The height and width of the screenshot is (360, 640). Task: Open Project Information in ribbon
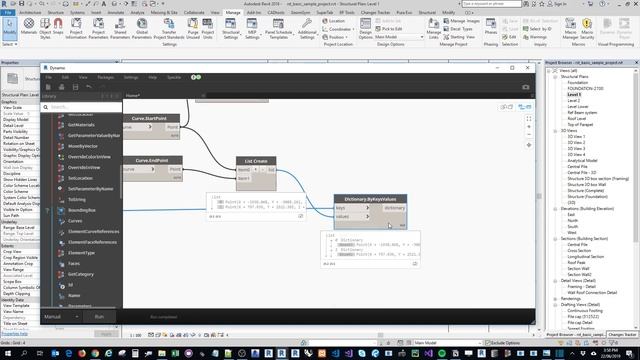pyautogui.click(x=76, y=29)
